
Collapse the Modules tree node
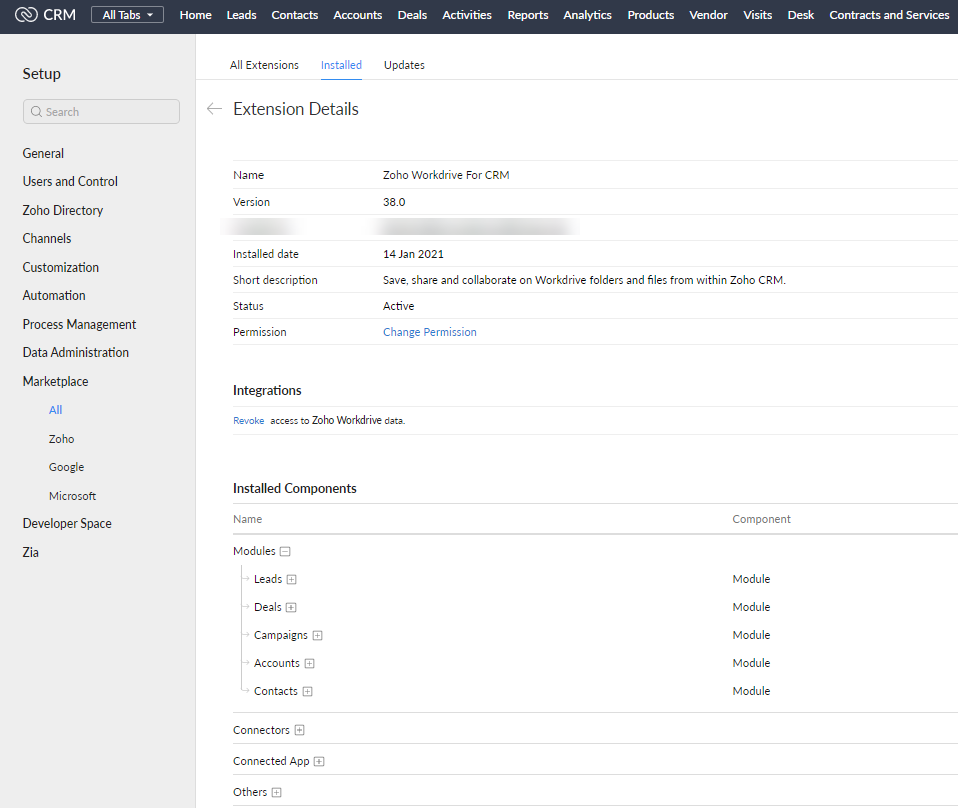[x=285, y=551]
